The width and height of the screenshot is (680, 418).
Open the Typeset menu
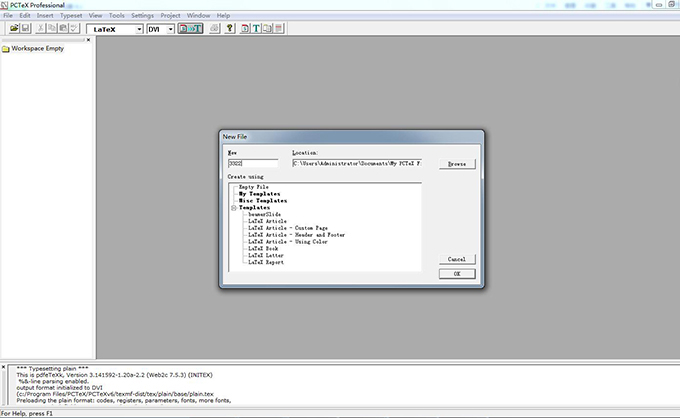click(x=71, y=16)
